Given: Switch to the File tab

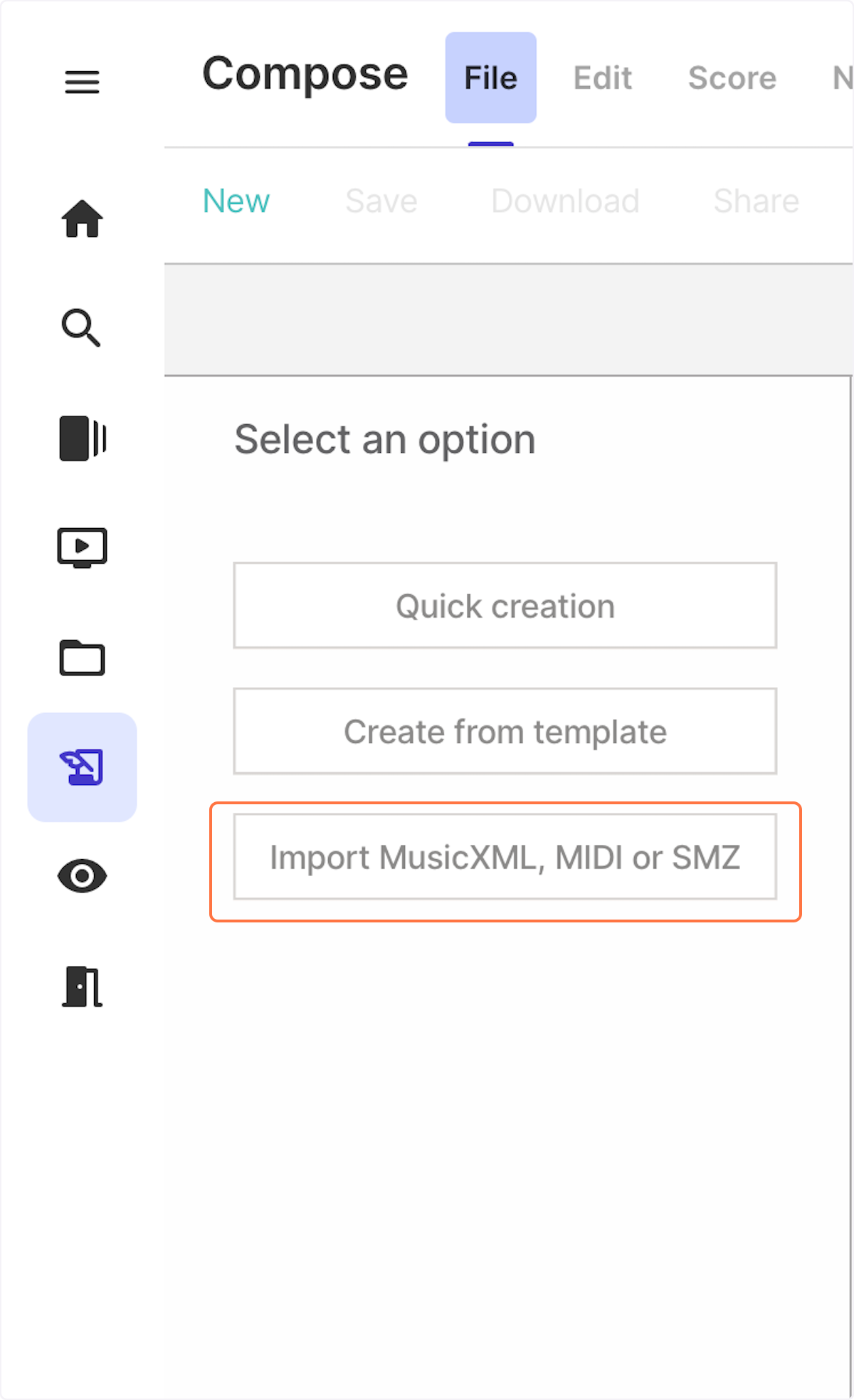Looking at the screenshot, I should click(490, 78).
